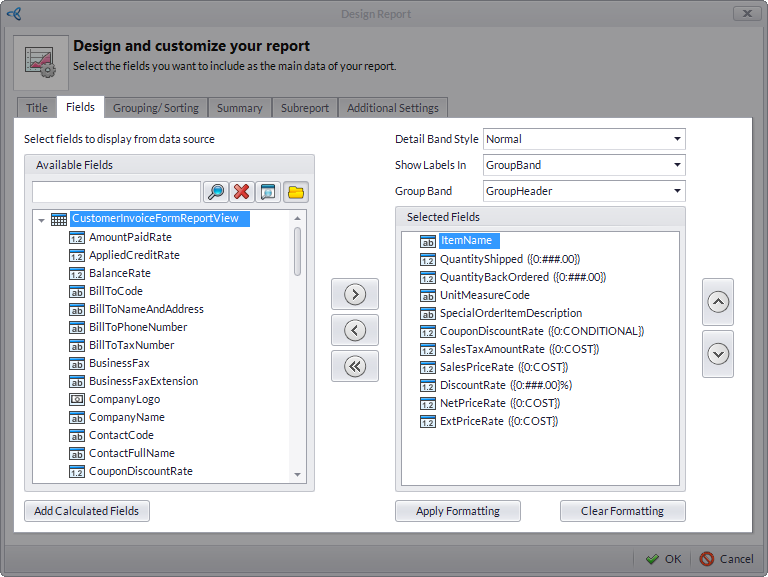The width and height of the screenshot is (768, 577).
Task: Click the search magnifier icon button
Action: (216, 191)
